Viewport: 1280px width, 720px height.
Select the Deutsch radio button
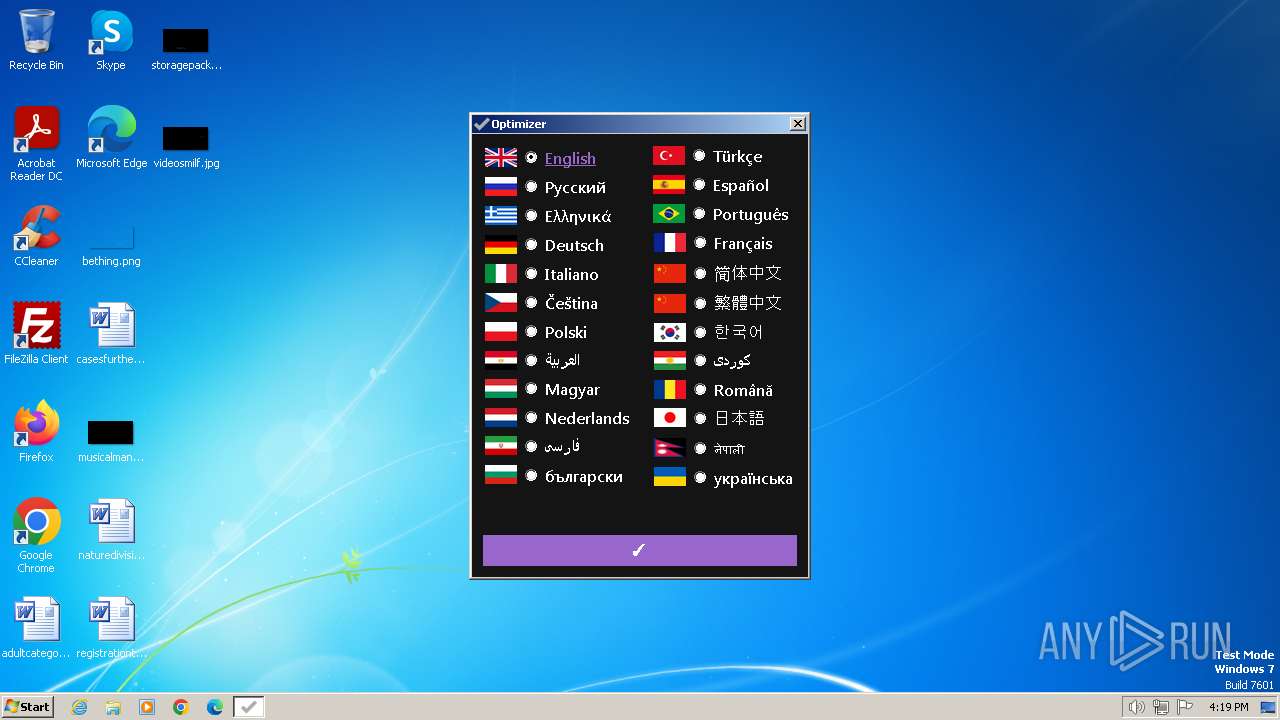(x=531, y=244)
